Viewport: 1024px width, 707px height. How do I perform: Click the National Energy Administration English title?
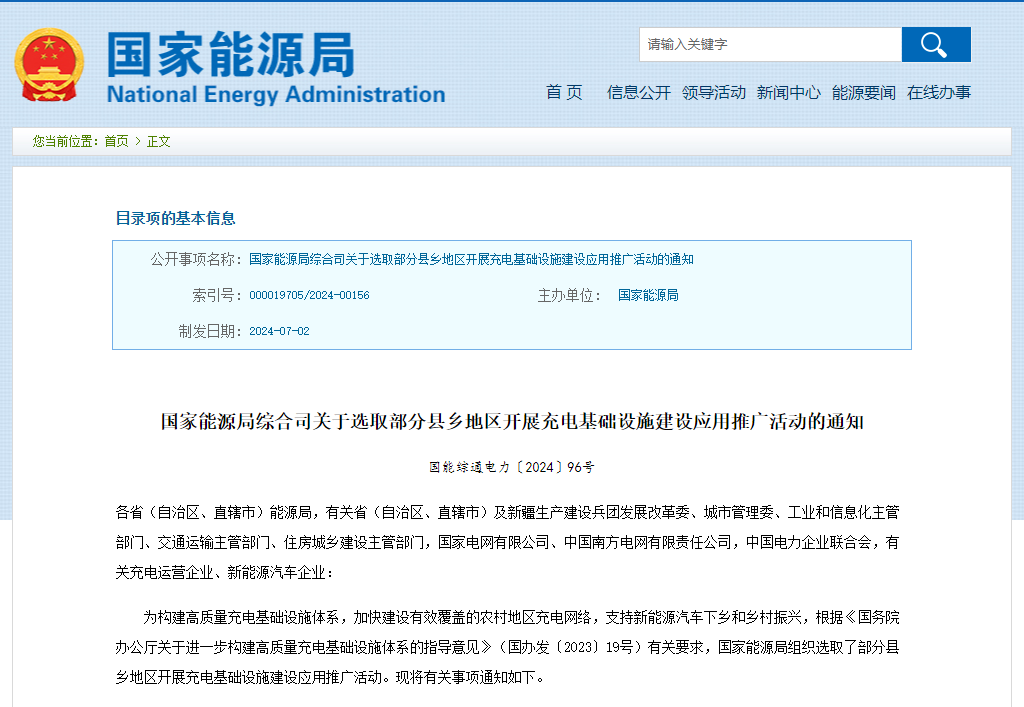[275, 95]
